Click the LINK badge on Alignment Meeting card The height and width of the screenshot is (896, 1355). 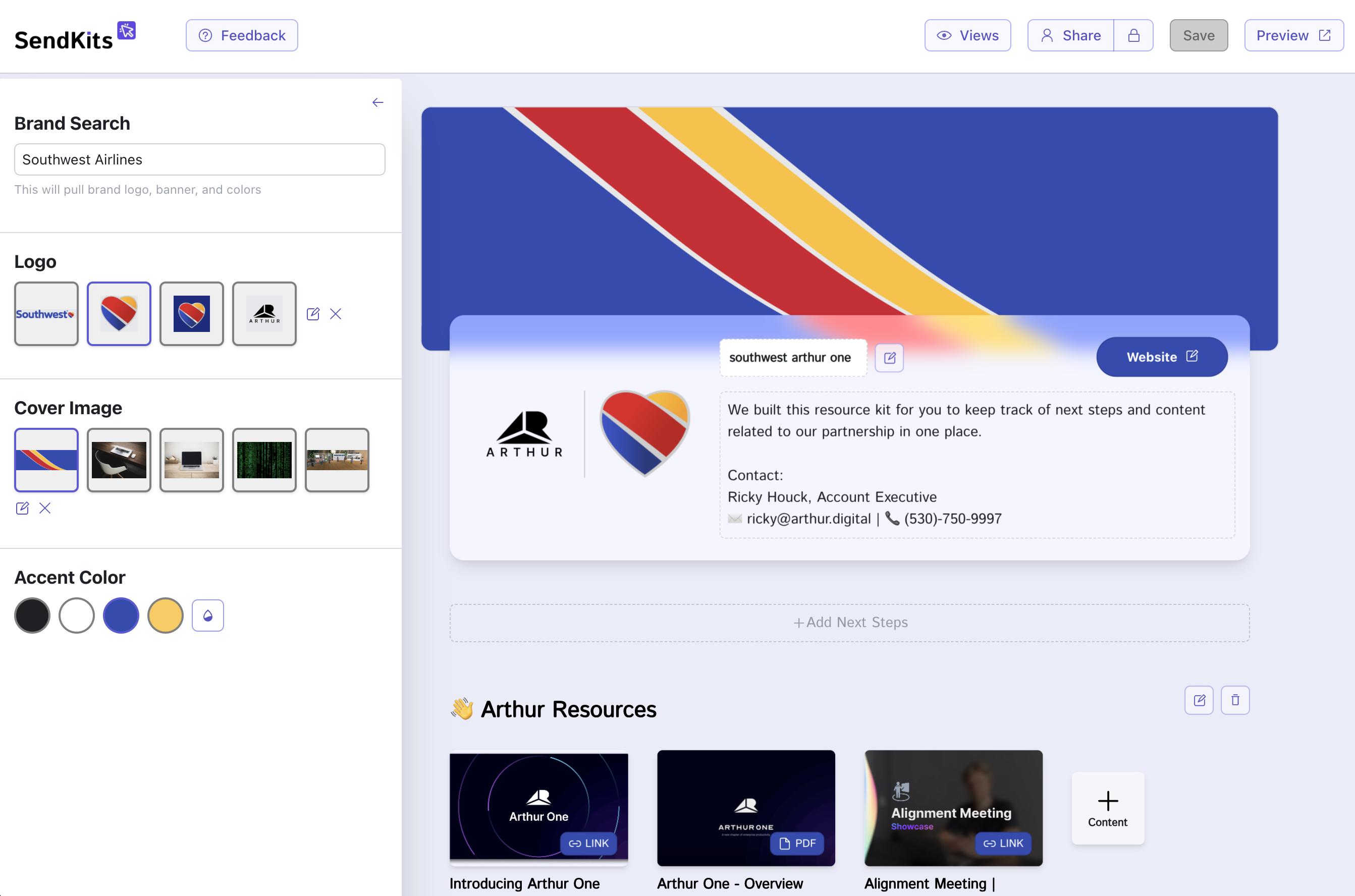[1003, 844]
